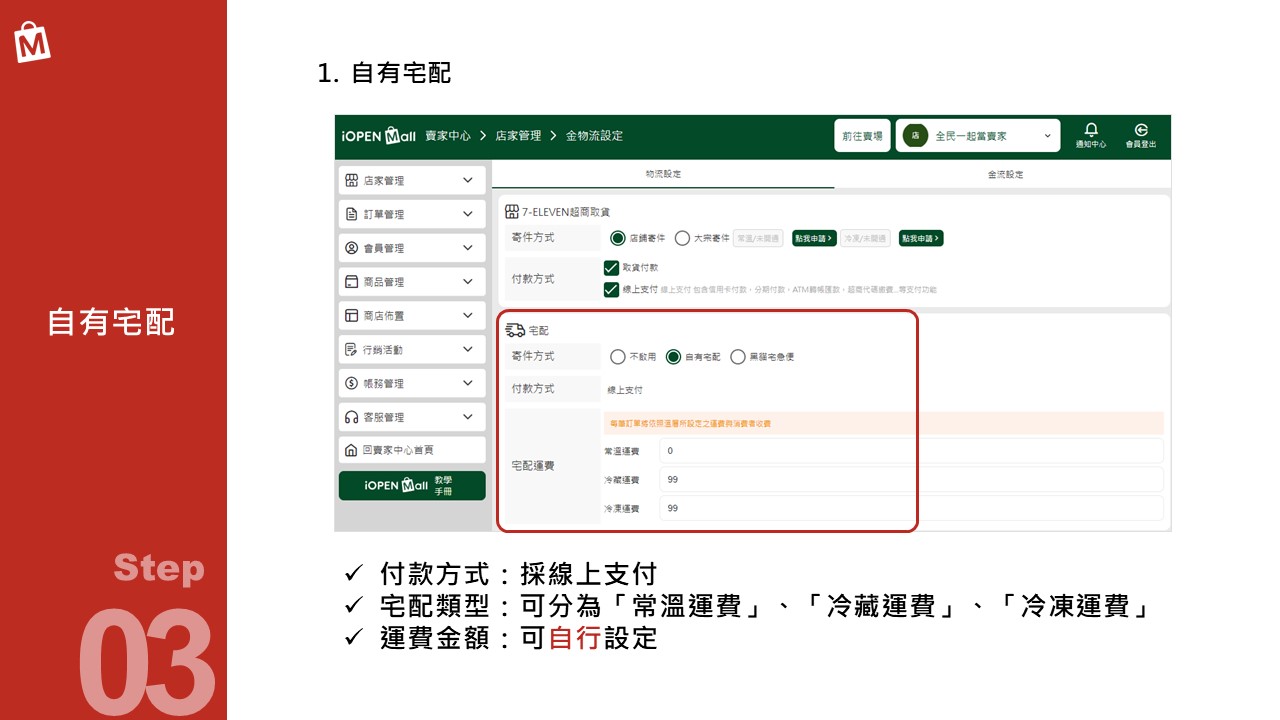Select the 大宗寄件 radio option

click(682, 237)
